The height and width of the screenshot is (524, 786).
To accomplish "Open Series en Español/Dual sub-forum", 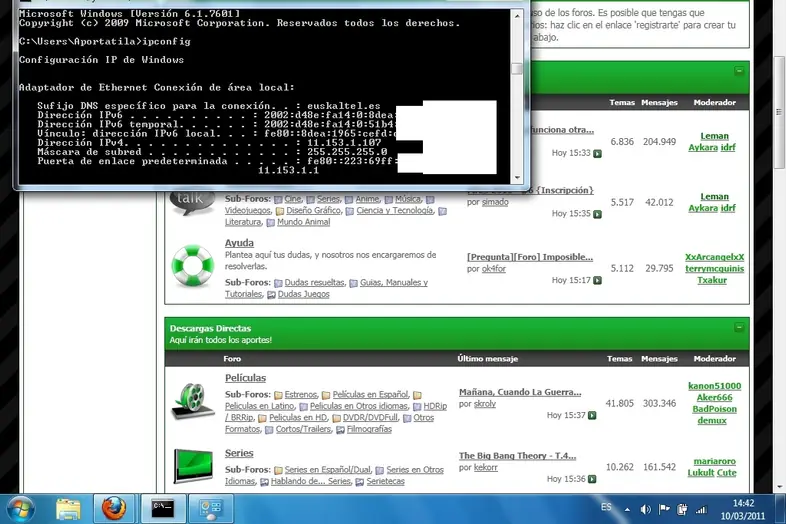I will click(x=327, y=470).
